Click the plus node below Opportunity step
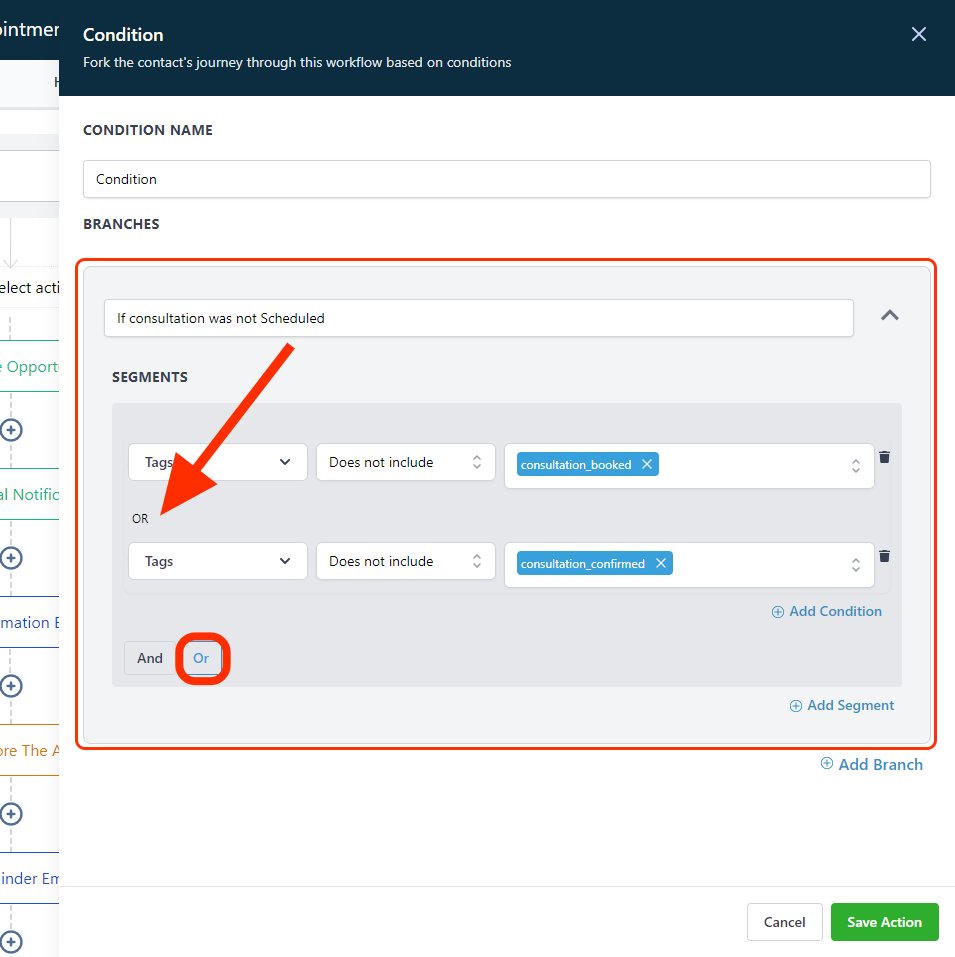 10,430
